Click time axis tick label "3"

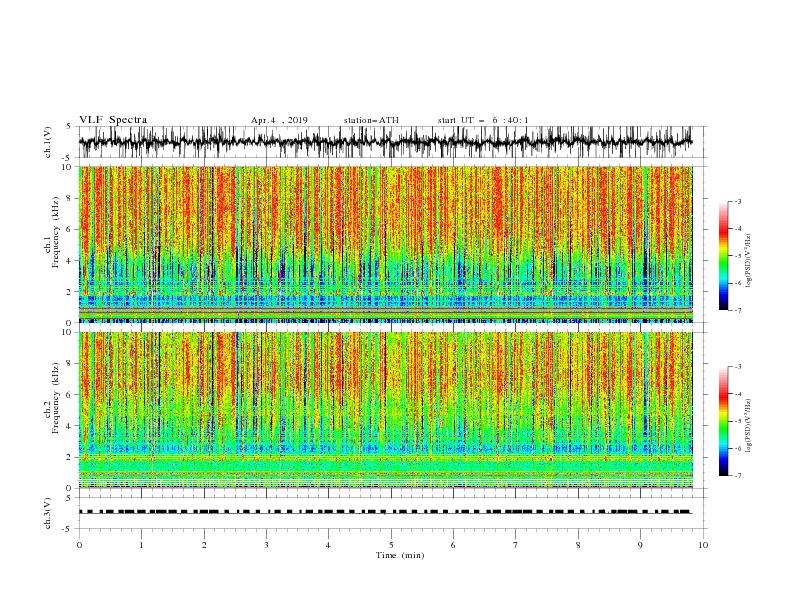(266, 545)
